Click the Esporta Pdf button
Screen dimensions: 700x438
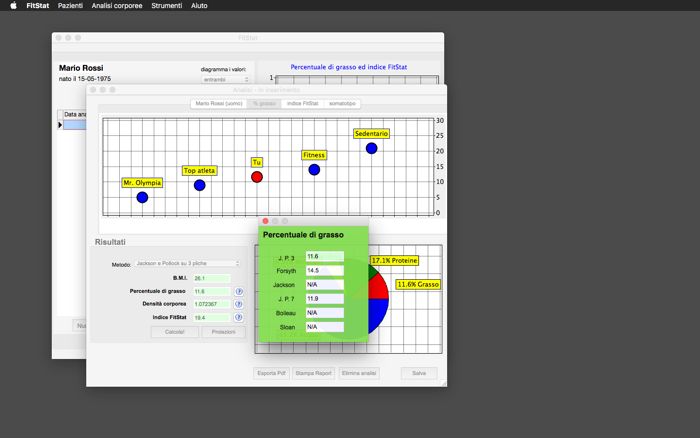point(271,373)
